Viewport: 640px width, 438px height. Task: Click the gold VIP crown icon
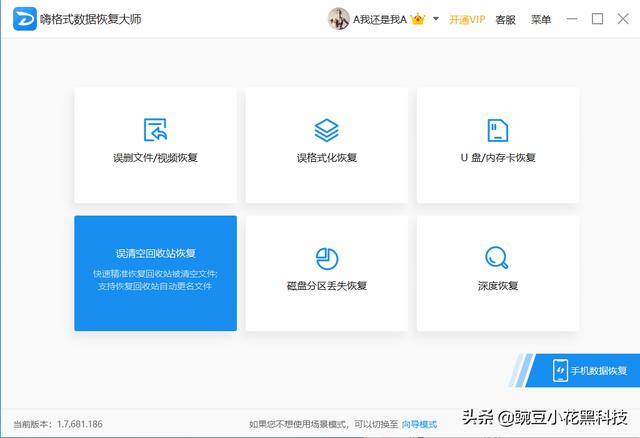click(x=418, y=19)
